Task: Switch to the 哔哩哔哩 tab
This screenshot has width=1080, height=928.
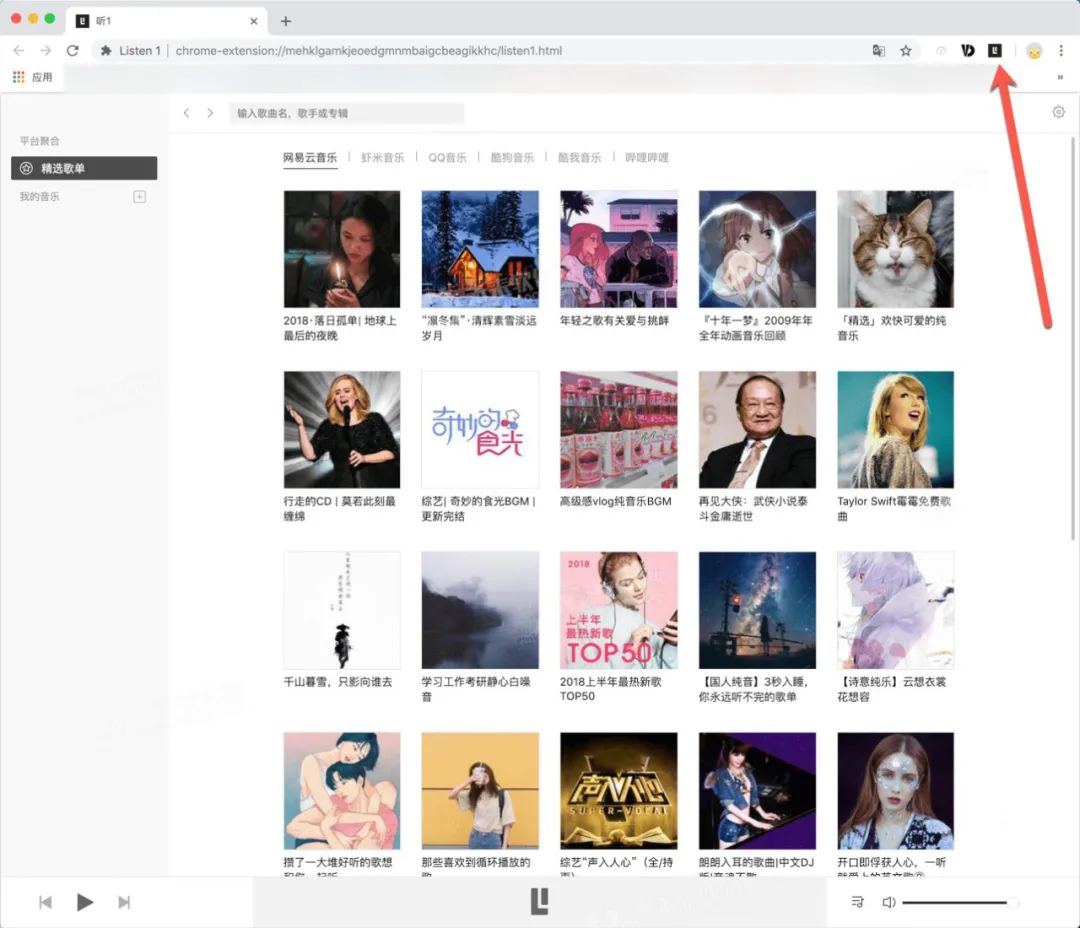Action: coord(647,158)
